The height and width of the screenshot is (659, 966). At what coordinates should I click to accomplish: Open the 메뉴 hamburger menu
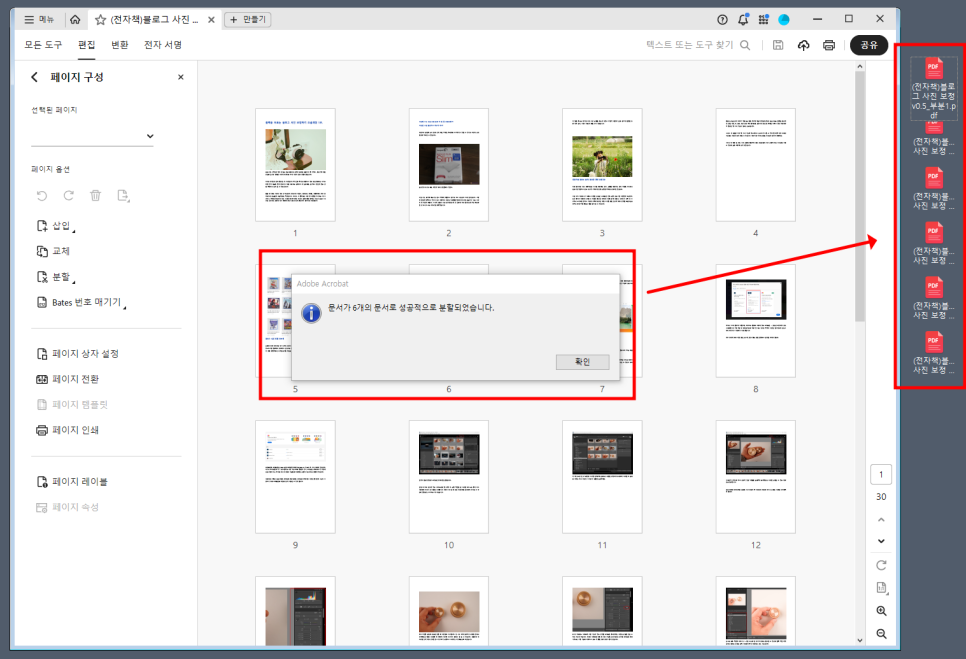[x=38, y=20]
